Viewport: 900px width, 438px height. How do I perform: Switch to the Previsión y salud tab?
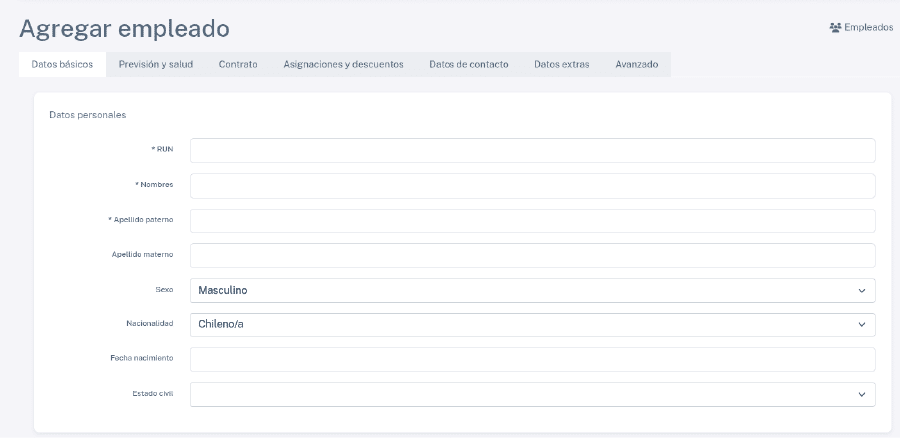pyautogui.click(x=156, y=64)
